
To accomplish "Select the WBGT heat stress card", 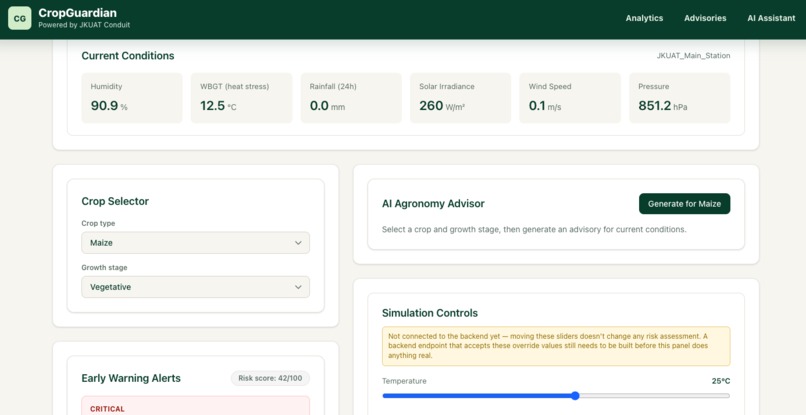I will (241, 98).
